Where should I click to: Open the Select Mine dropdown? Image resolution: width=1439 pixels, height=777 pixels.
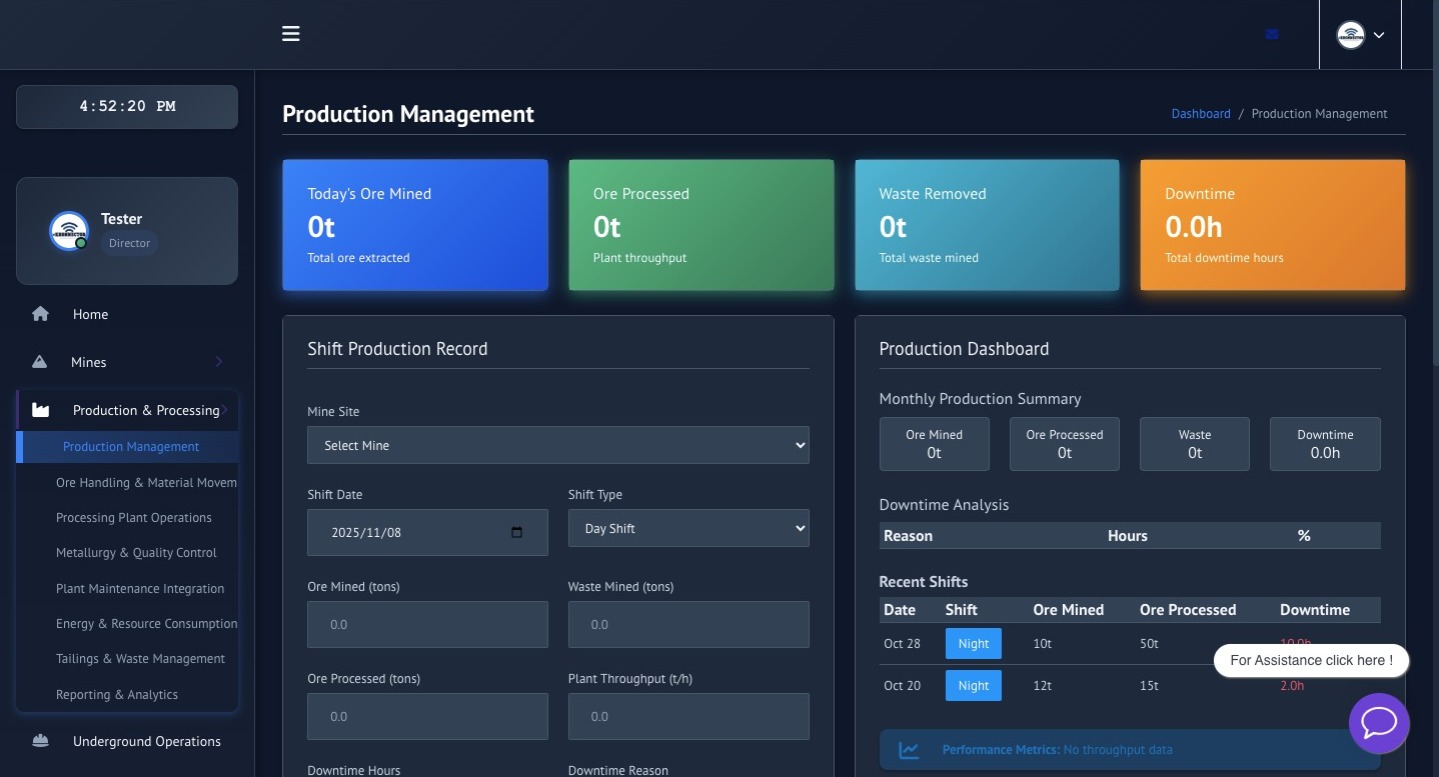(558, 444)
